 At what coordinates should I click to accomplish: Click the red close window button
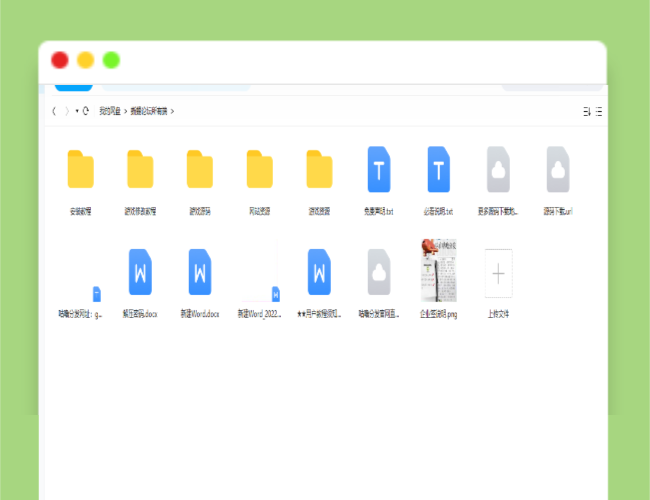[60, 60]
